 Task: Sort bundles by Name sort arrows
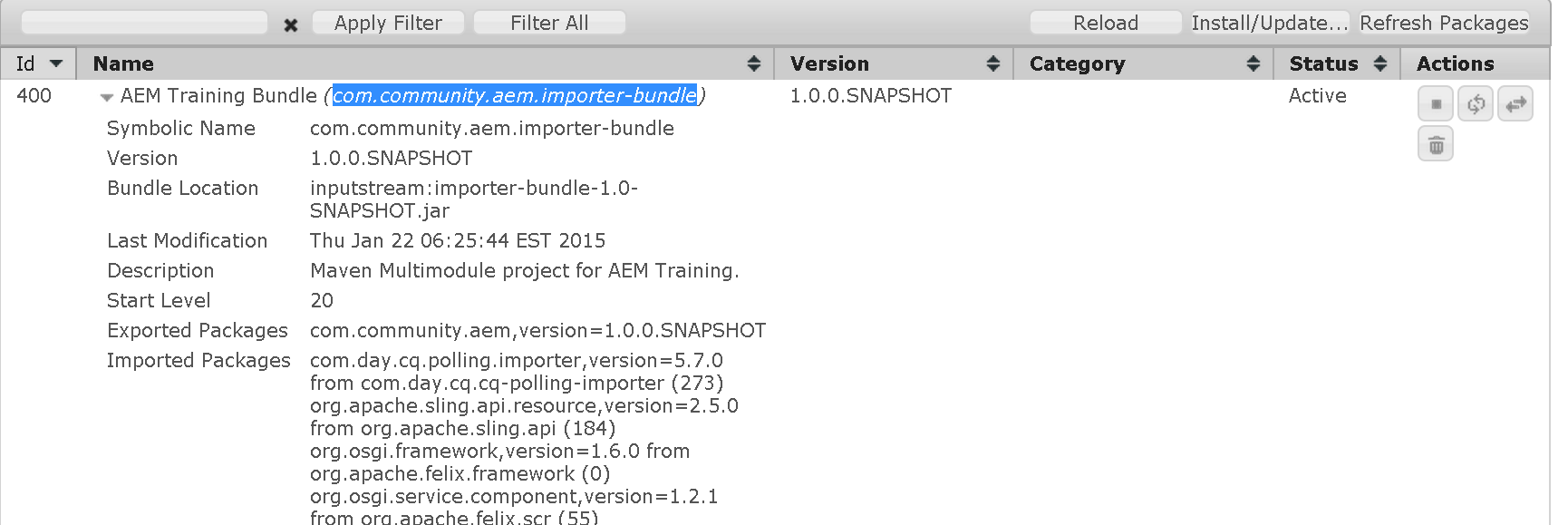pos(753,63)
